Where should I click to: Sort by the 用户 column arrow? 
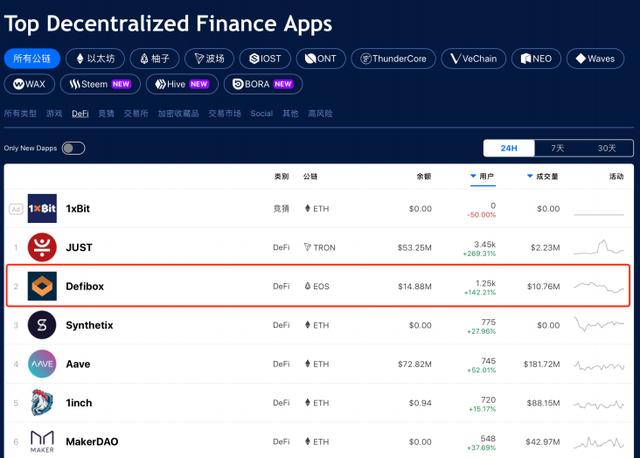[x=473, y=176]
